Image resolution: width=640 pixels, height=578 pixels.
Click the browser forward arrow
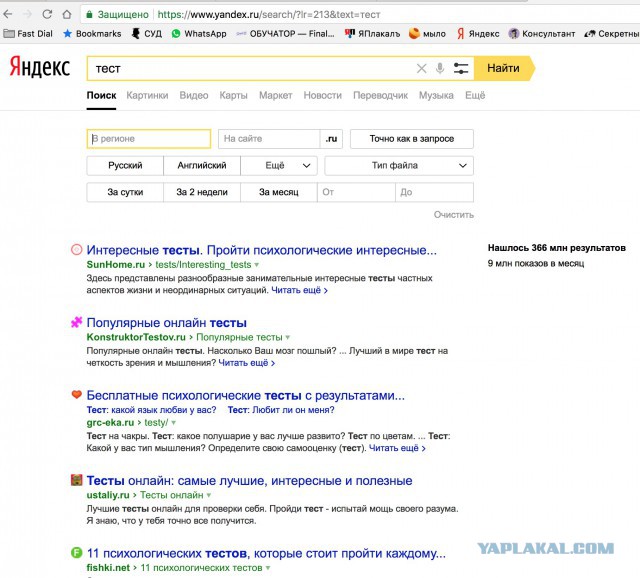point(27,14)
